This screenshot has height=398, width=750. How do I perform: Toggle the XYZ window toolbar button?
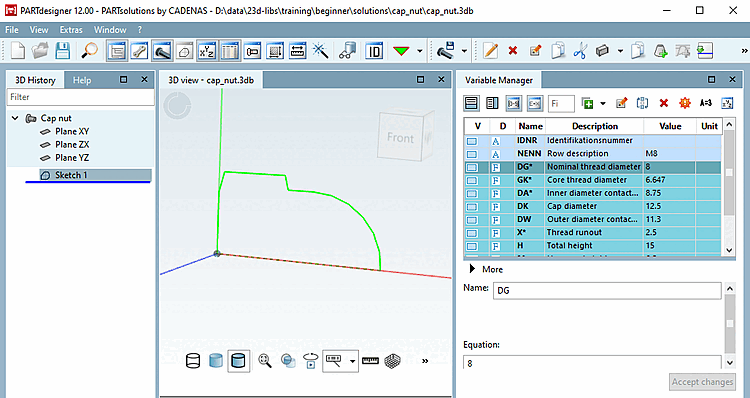(207, 51)
